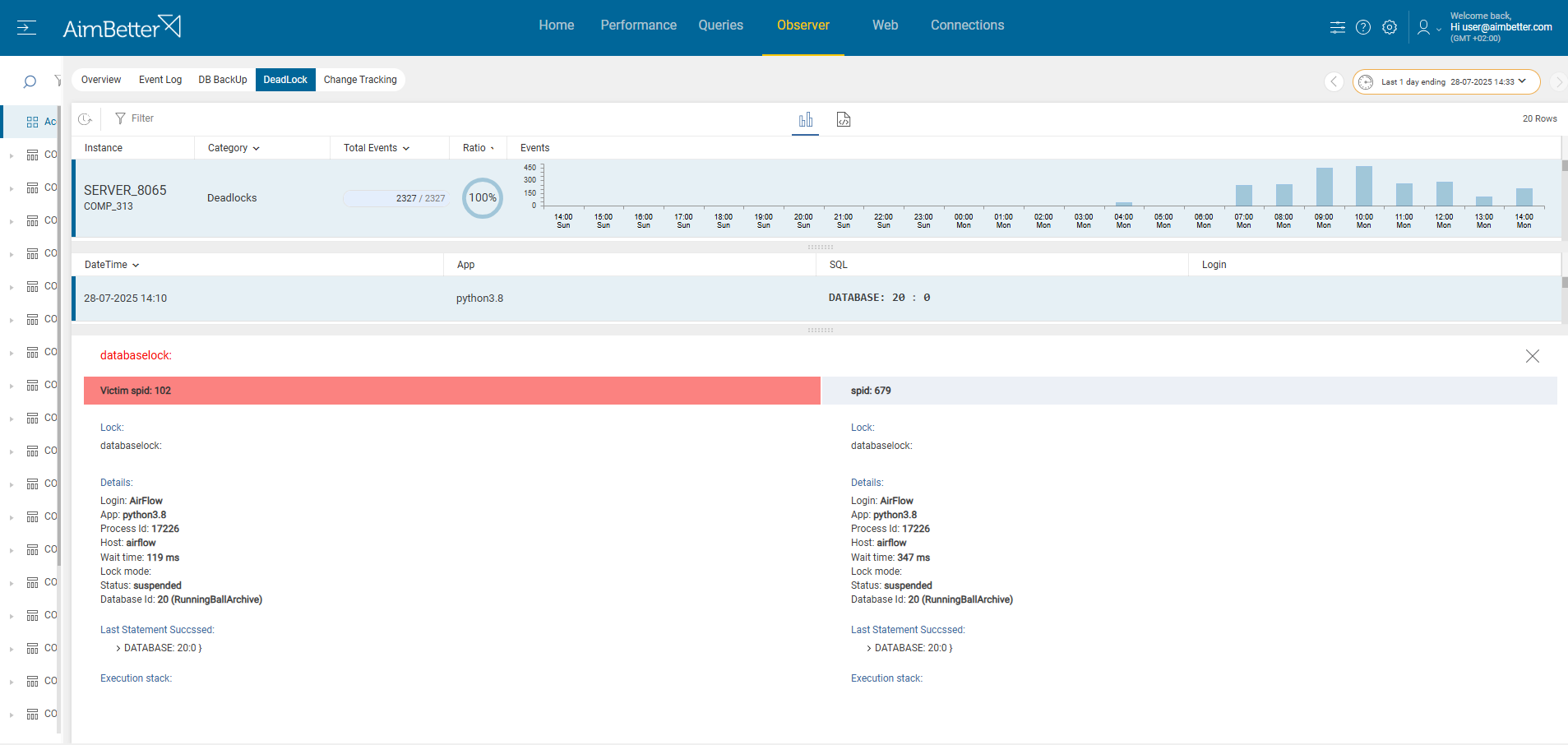The width and height of the screenshot is (1568, 745).
Task: Select the Ac item in left sidebar
Action: tap(30, 122)
